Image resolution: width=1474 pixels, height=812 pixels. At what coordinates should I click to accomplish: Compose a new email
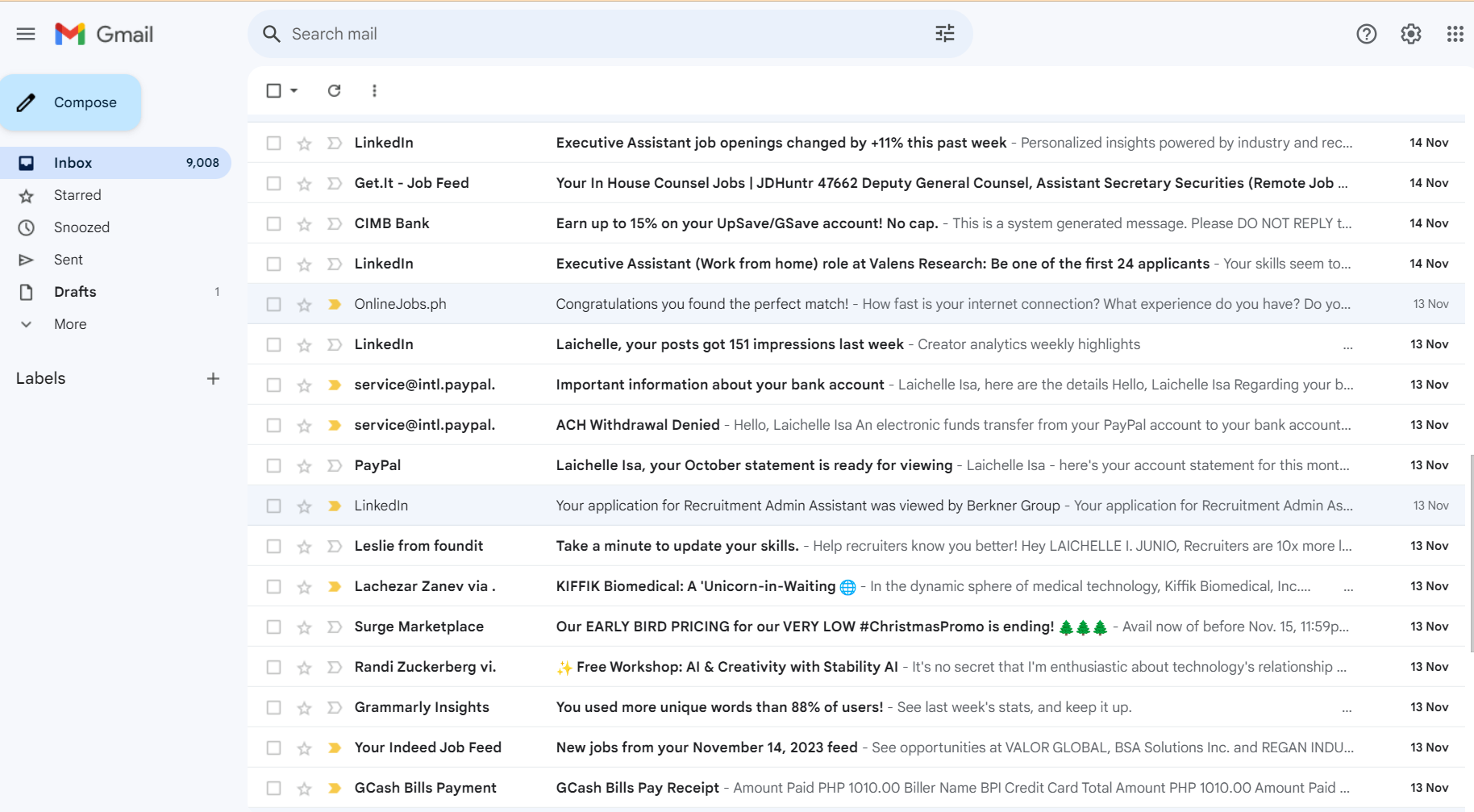(71, 102)
